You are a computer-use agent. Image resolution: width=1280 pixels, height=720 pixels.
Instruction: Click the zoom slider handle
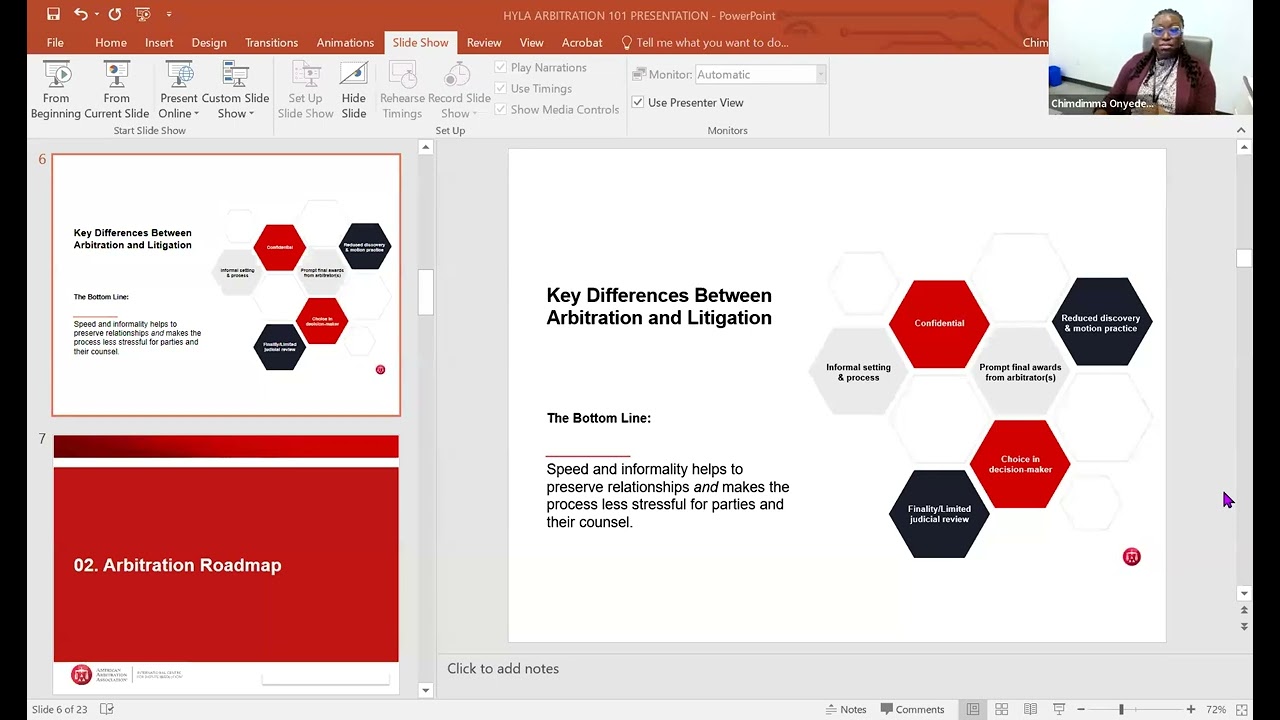click(1121, 709)
